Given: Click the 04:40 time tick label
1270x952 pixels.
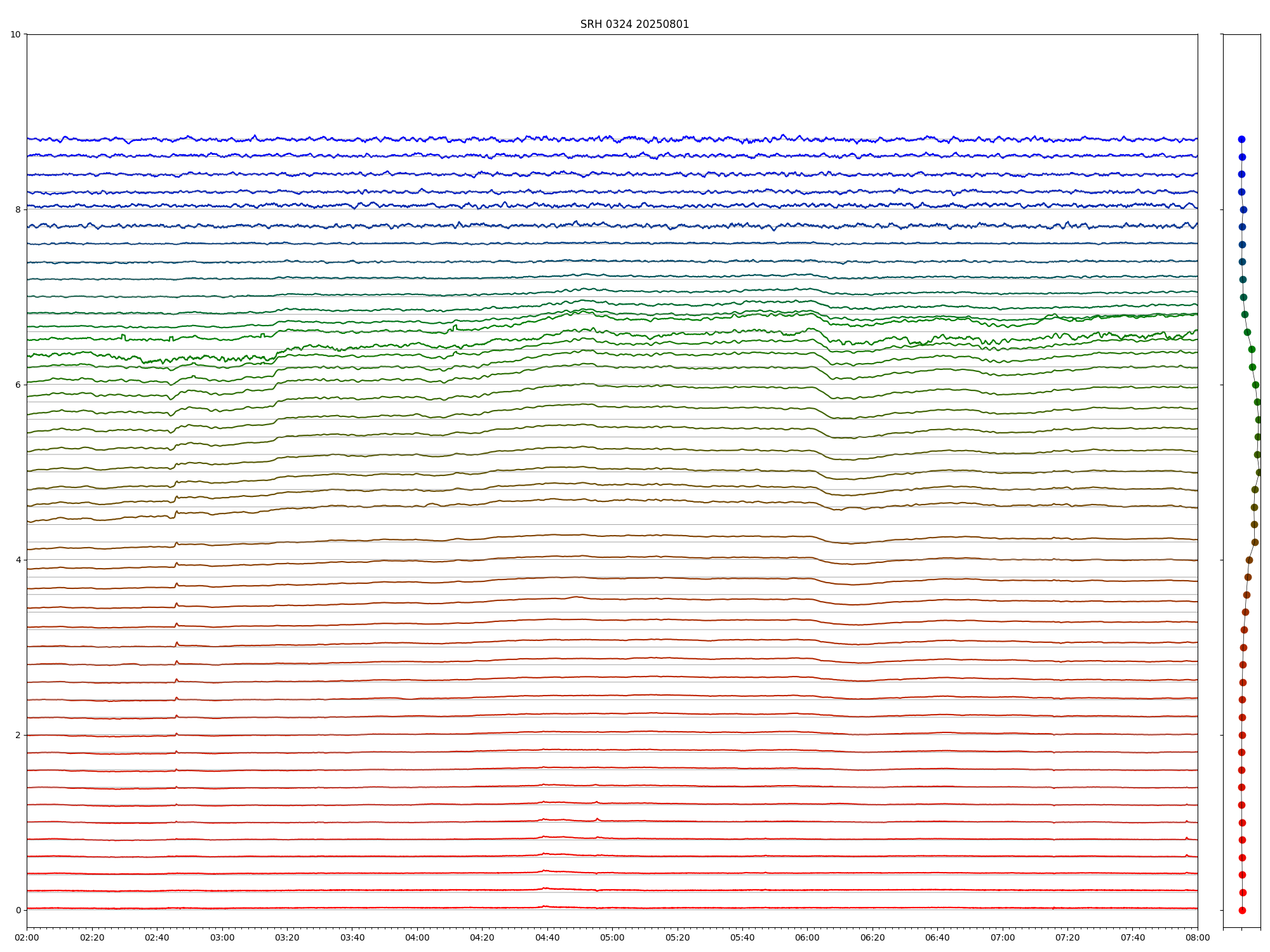Looking at the screenshot, I should point(547,937).
